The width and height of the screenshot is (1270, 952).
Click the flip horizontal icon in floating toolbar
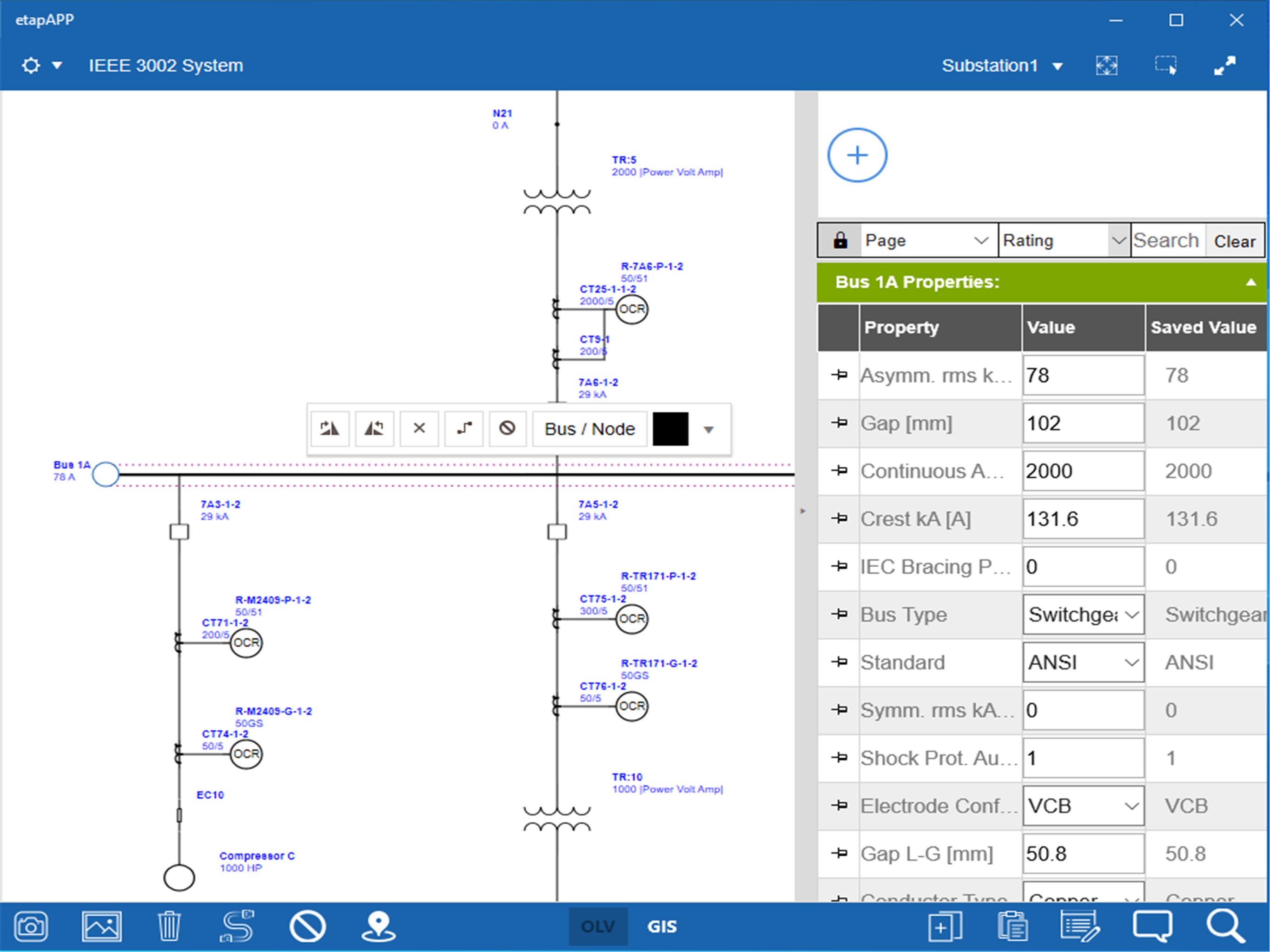(x=330, y=428)
